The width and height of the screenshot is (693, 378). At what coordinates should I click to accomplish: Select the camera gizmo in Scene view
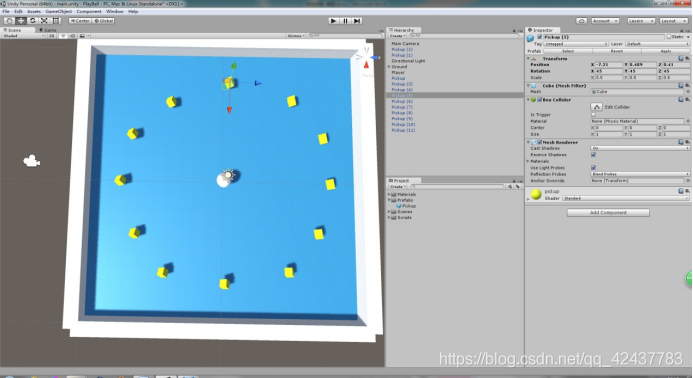(31, 161)
